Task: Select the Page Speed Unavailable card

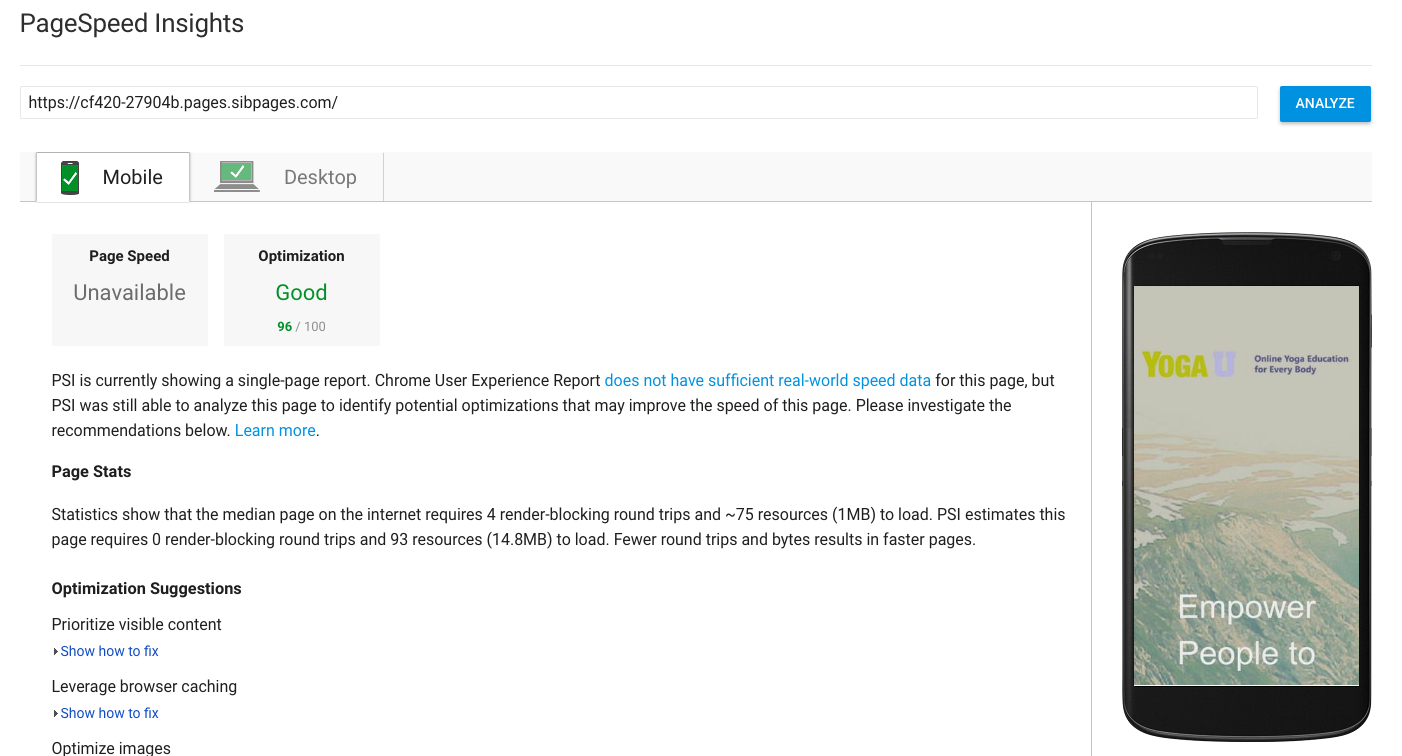Action: (x=130, y=289)
